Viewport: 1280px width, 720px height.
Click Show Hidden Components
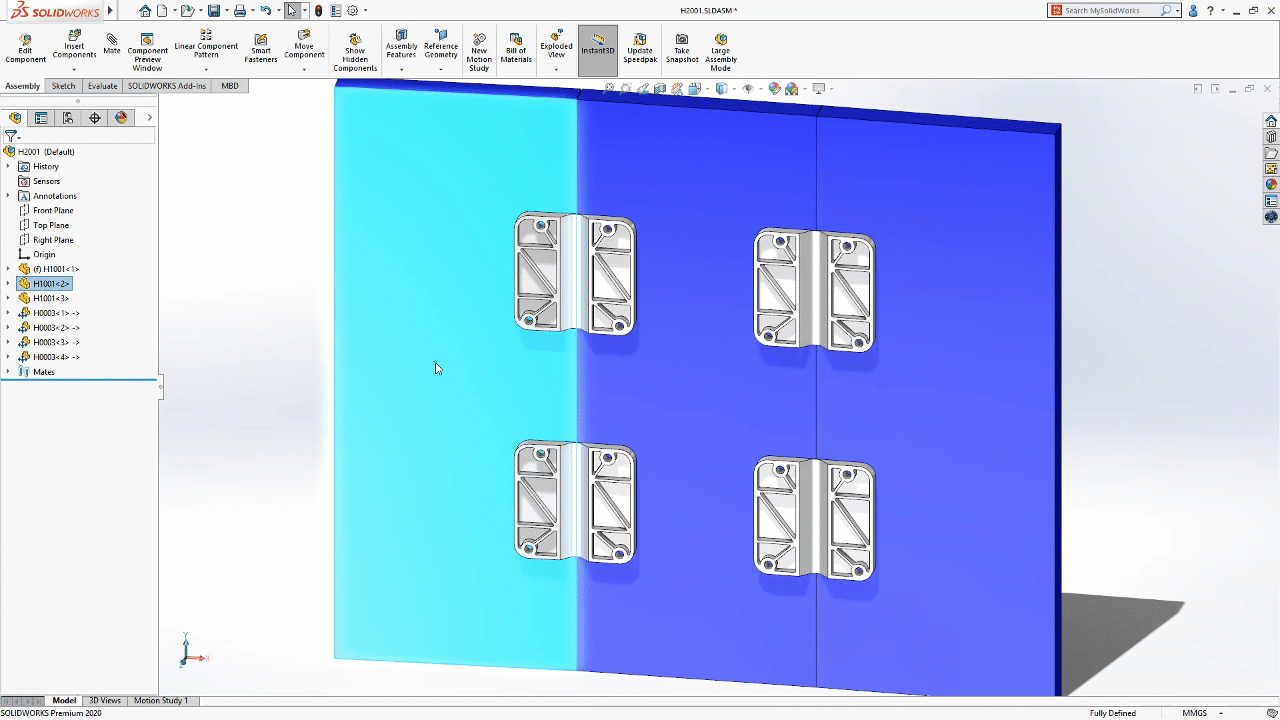tap(355, 53)
